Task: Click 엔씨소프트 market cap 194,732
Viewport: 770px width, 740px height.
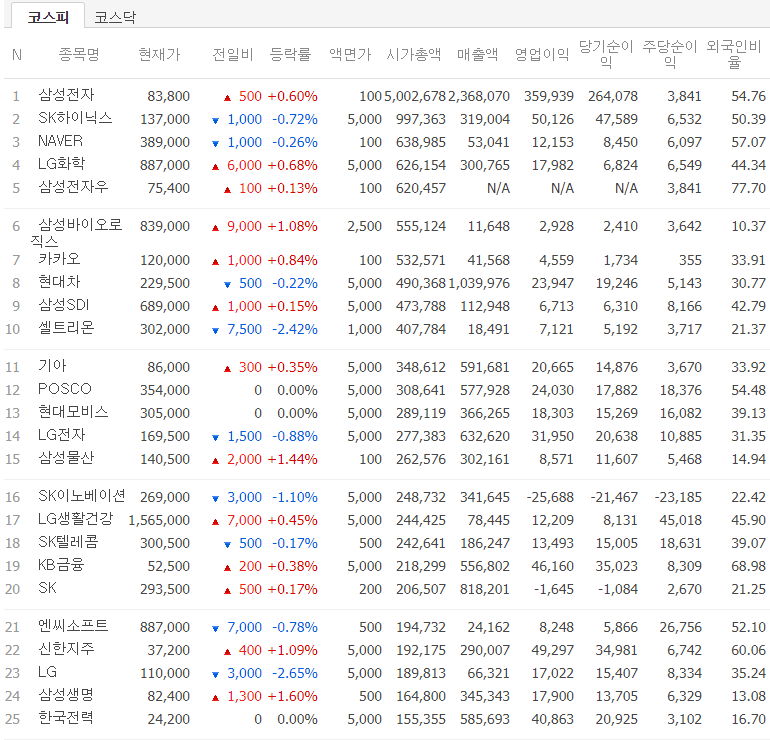Action: pos(421,627)
